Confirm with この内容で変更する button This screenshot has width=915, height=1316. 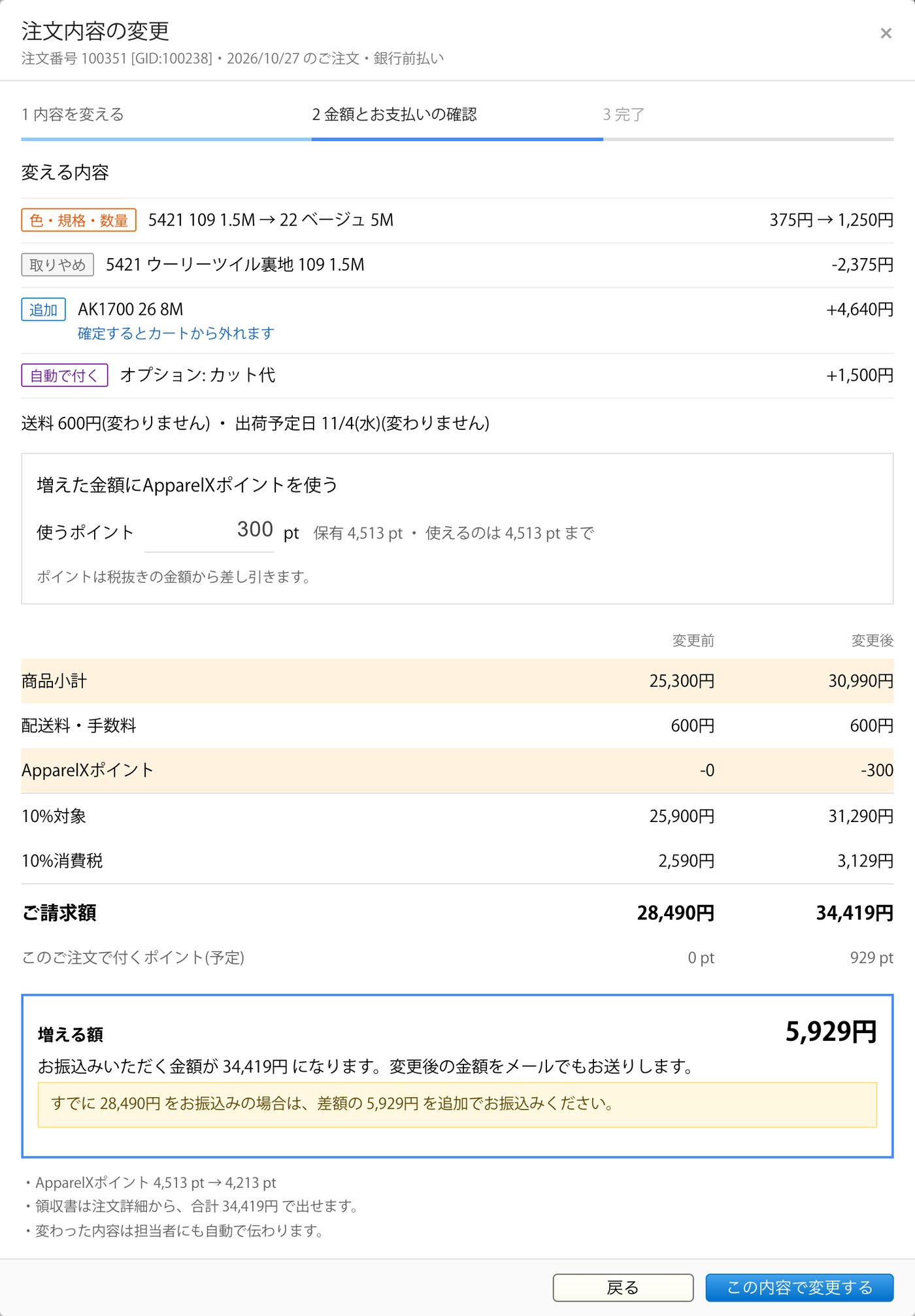(799, 1287)
